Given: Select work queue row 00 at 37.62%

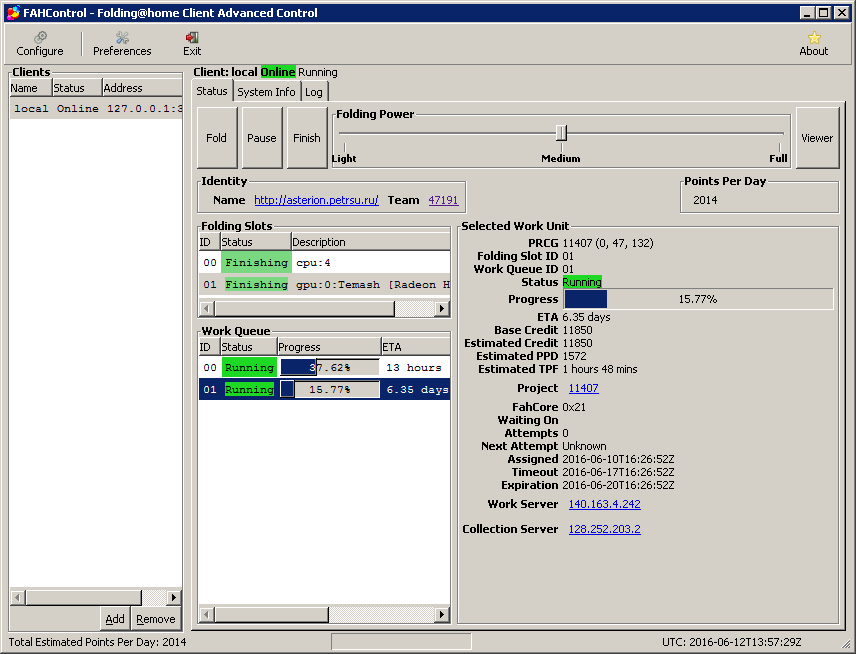Looking at the screenshot, I should click(324, 367).
